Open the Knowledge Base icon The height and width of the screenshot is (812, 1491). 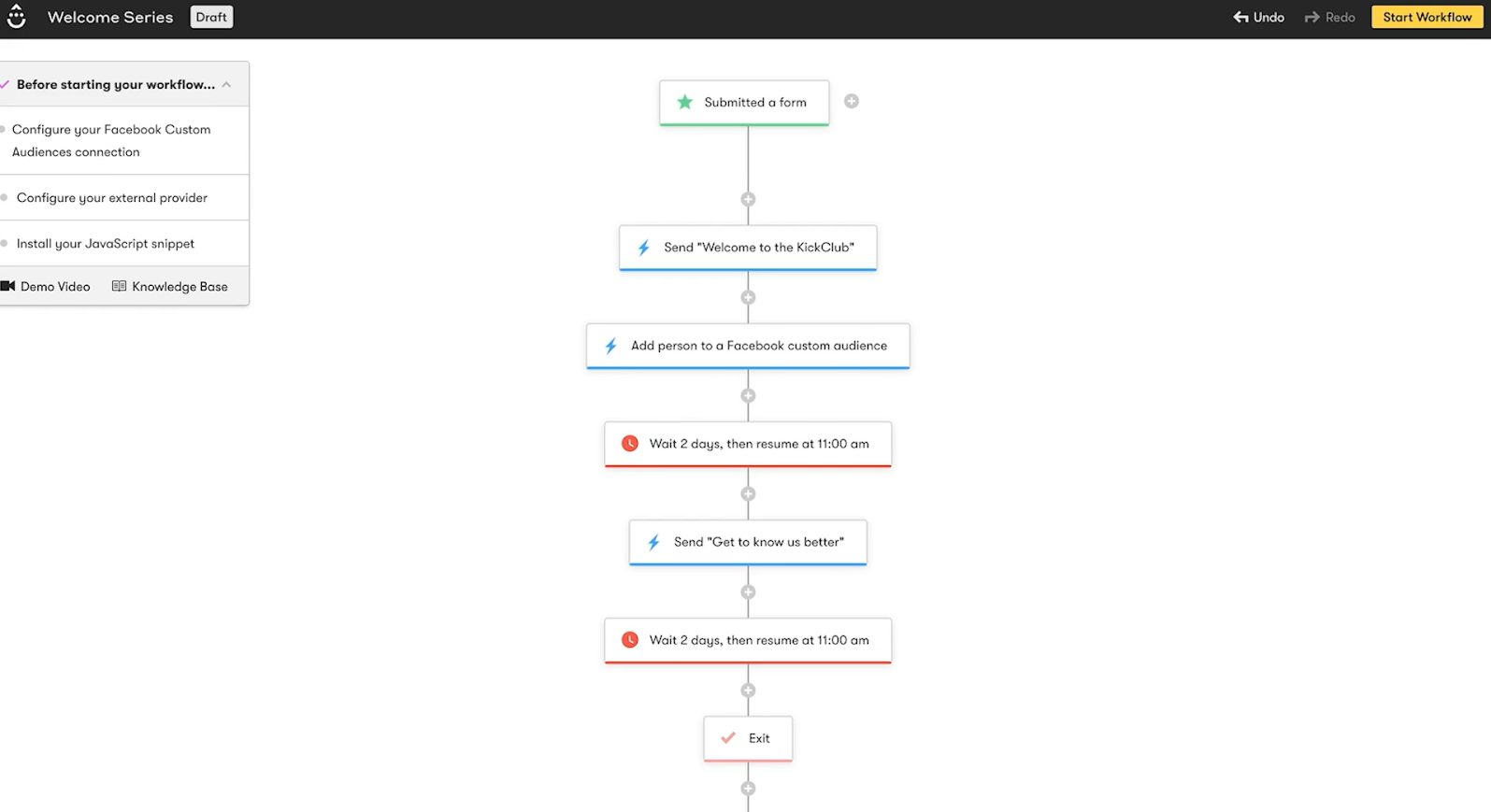119,286
